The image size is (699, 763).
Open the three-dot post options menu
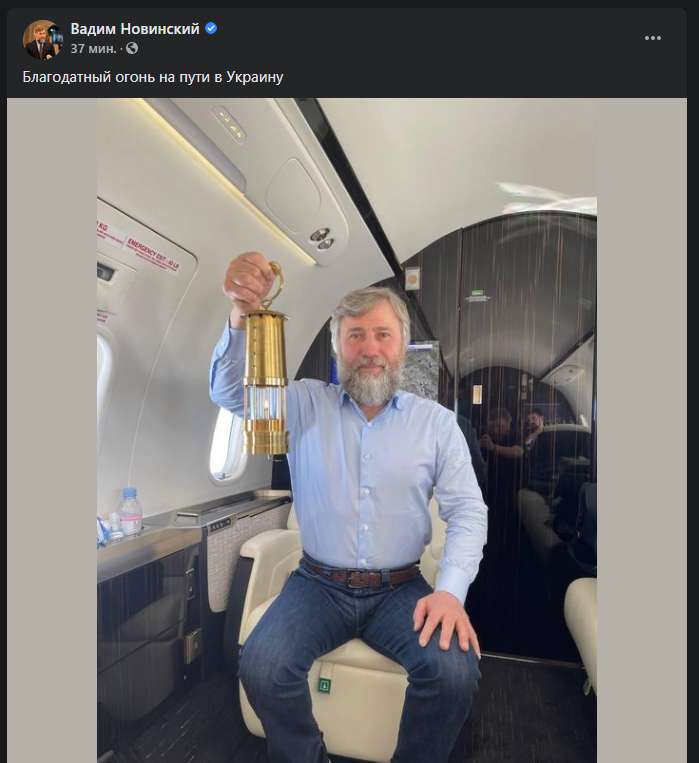click(653, 38)
